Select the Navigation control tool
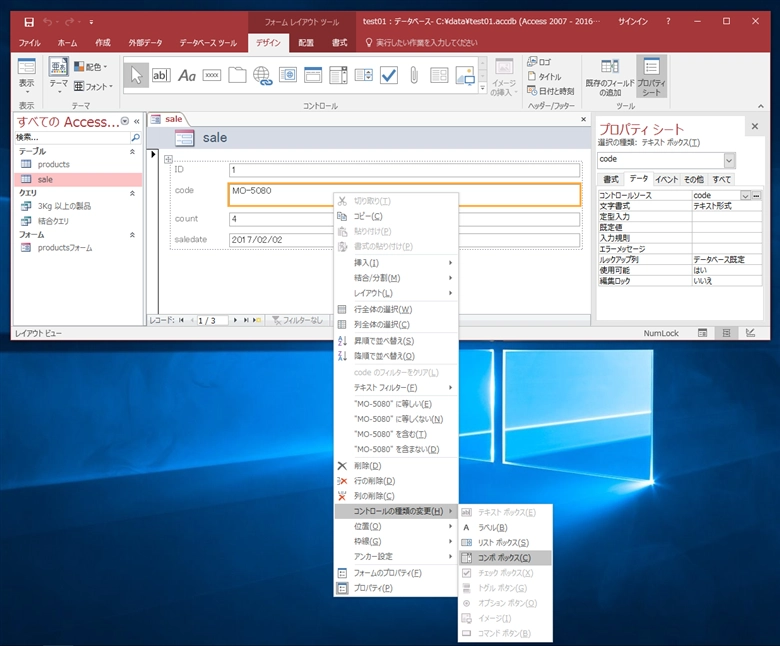 [x=313, y=76]
